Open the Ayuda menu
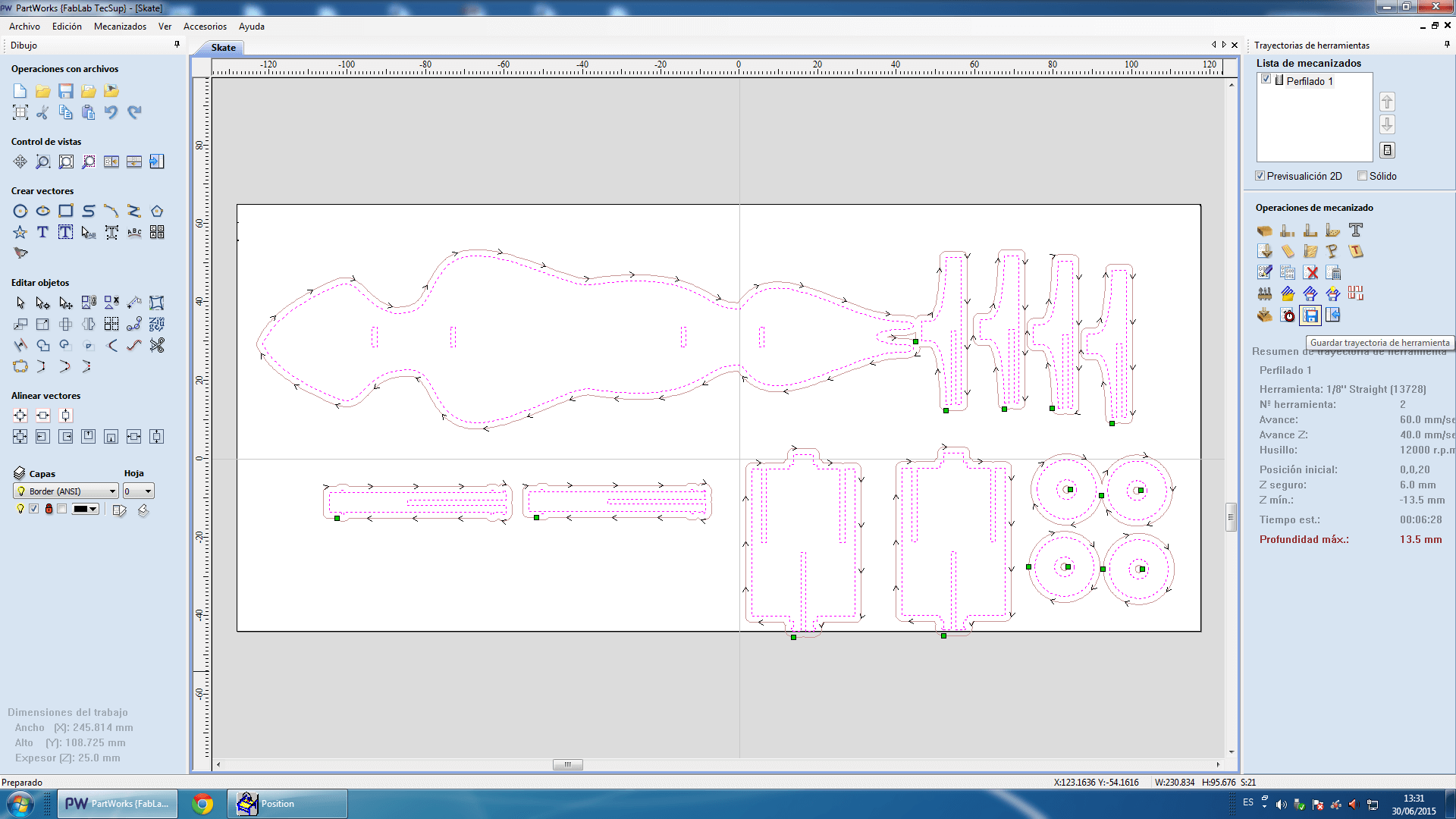Image resolution: width=1456 pixels, height=819 pixels. click(252, 26)
